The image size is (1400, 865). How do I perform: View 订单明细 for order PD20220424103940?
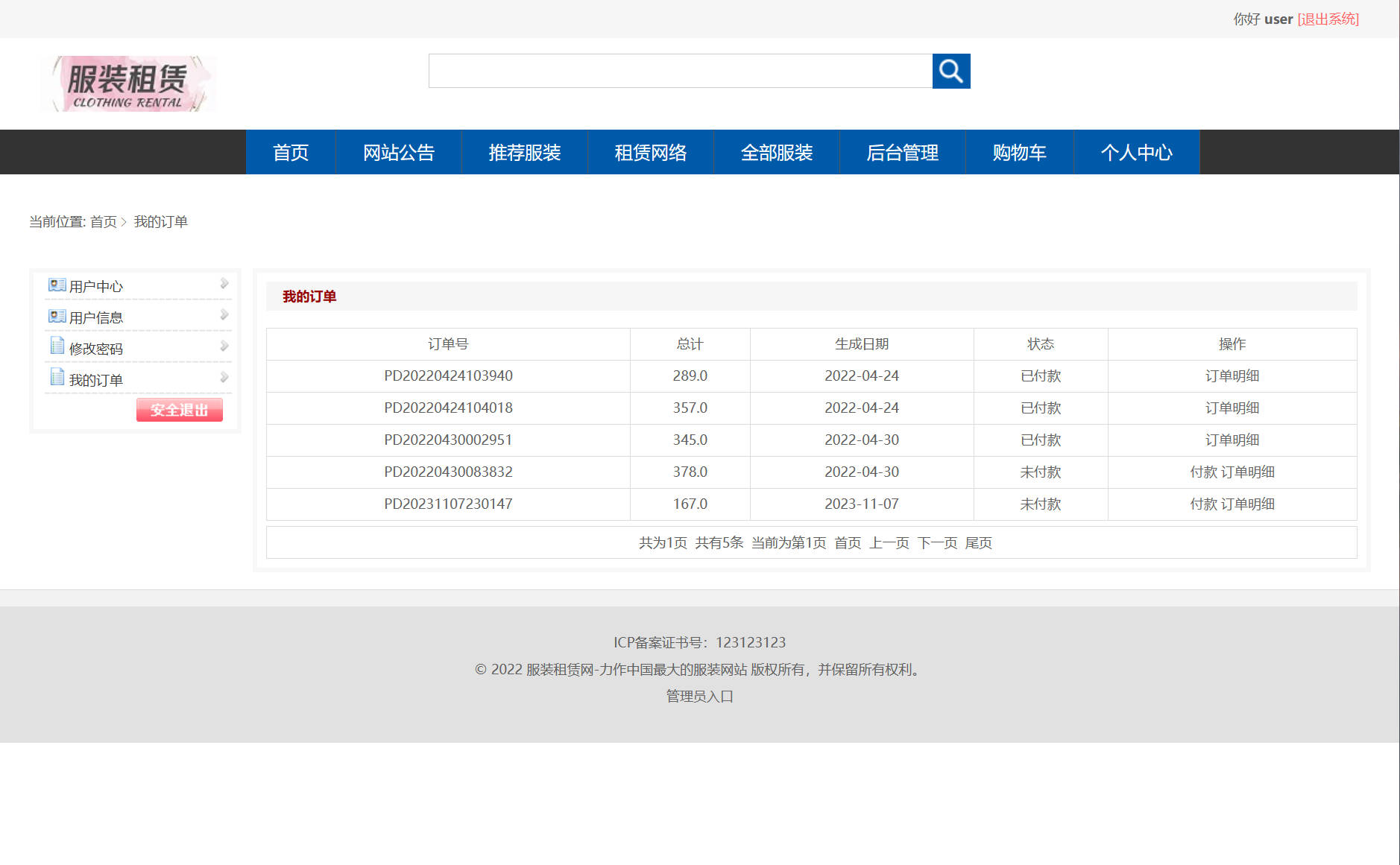[1233, 376]
